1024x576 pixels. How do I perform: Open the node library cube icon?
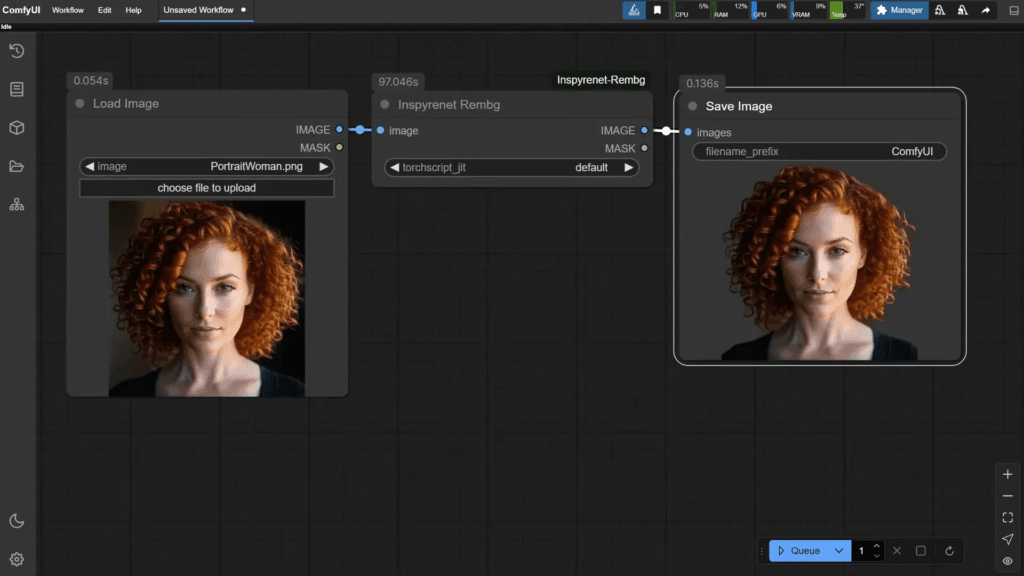17,128
